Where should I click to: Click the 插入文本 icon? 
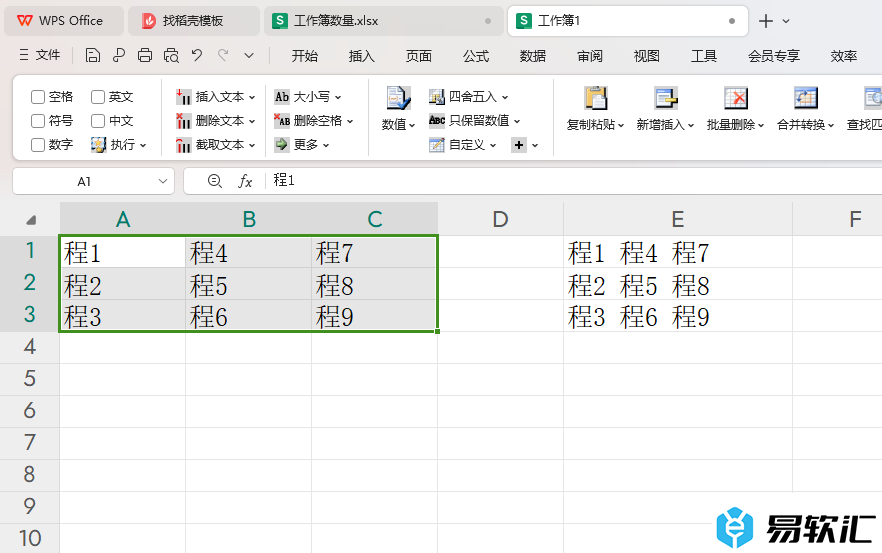pos(183,97)
